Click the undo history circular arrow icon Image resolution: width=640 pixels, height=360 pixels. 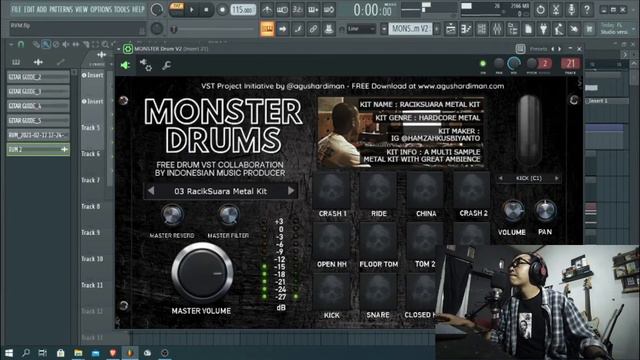coord(540,9)
